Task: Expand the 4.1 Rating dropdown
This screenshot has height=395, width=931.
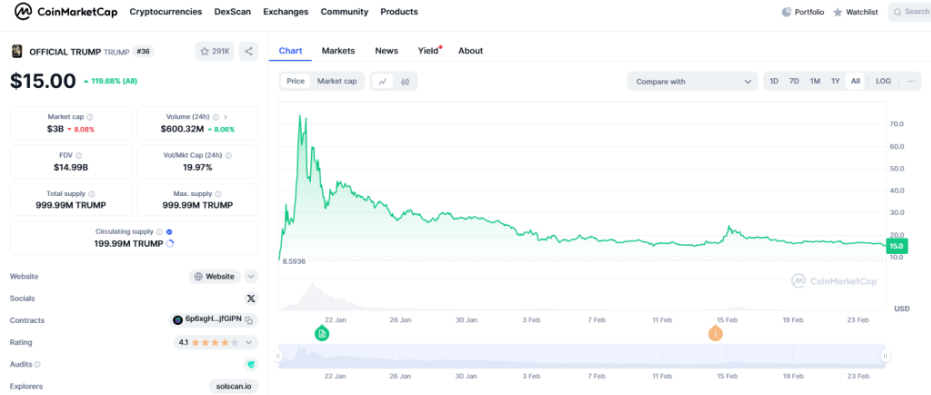Action: [216, 342]
